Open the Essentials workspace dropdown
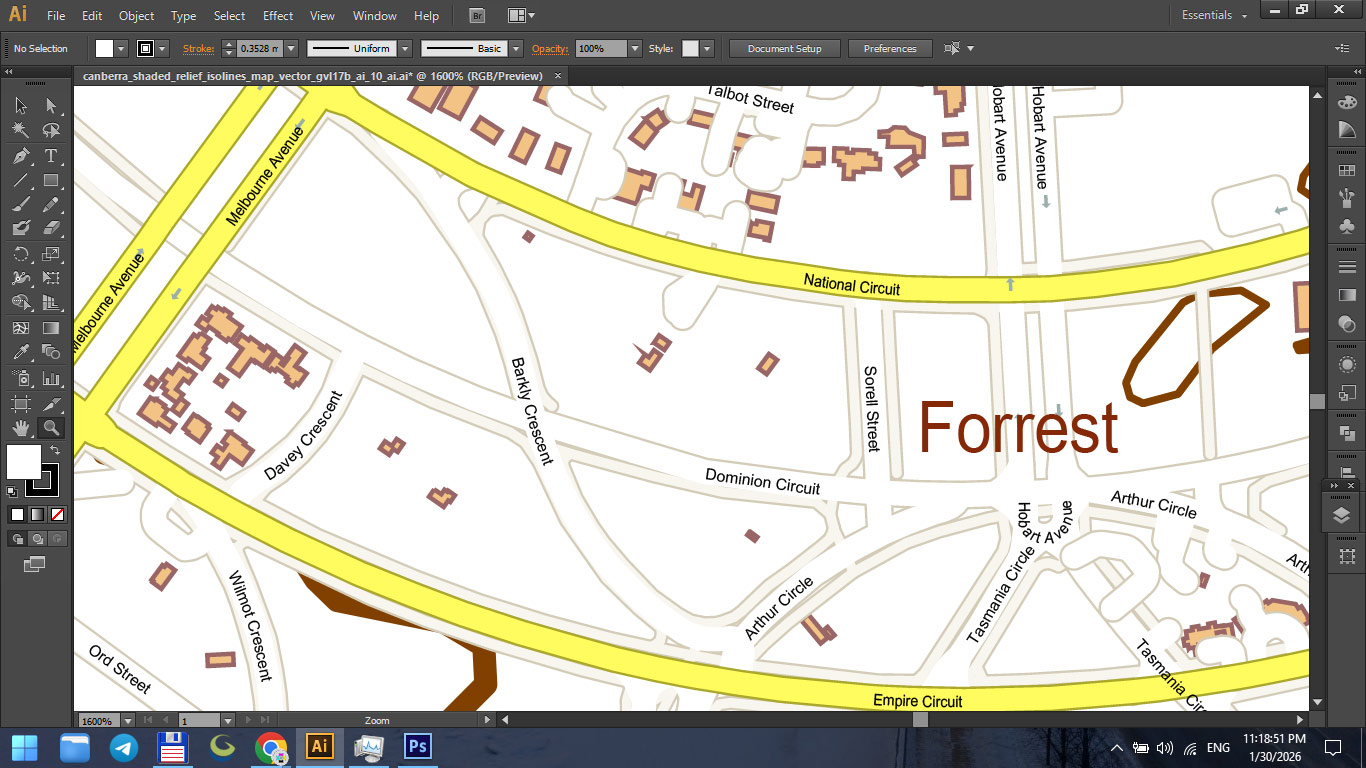The width and height of the screenshot is (1366, 768). 1214,16
